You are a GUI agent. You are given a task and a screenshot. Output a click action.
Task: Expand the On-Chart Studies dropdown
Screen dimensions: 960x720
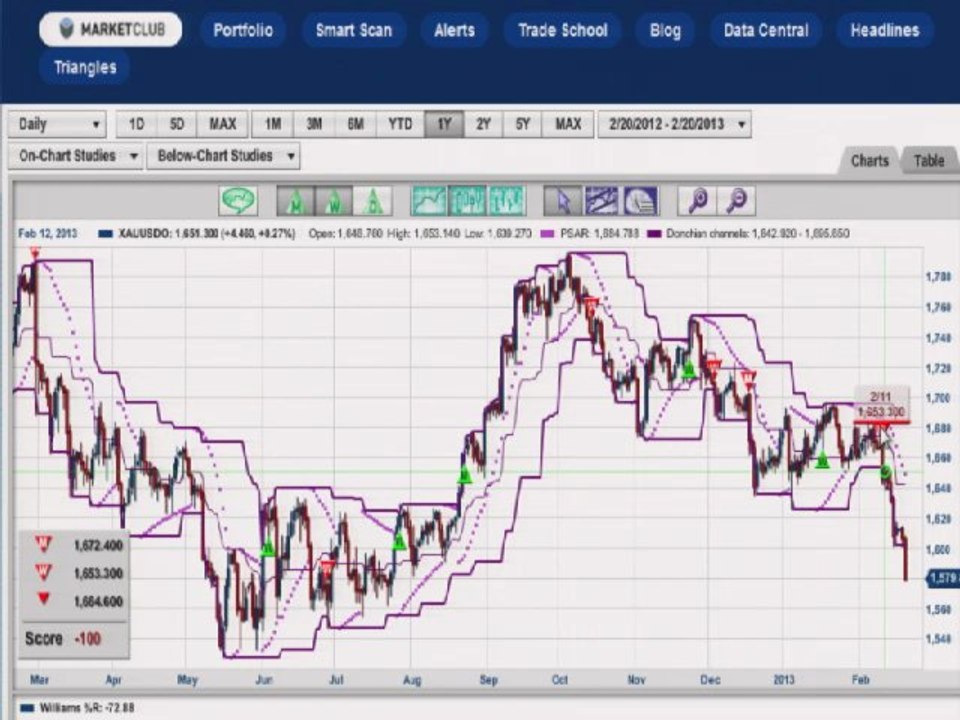(75, 156)
